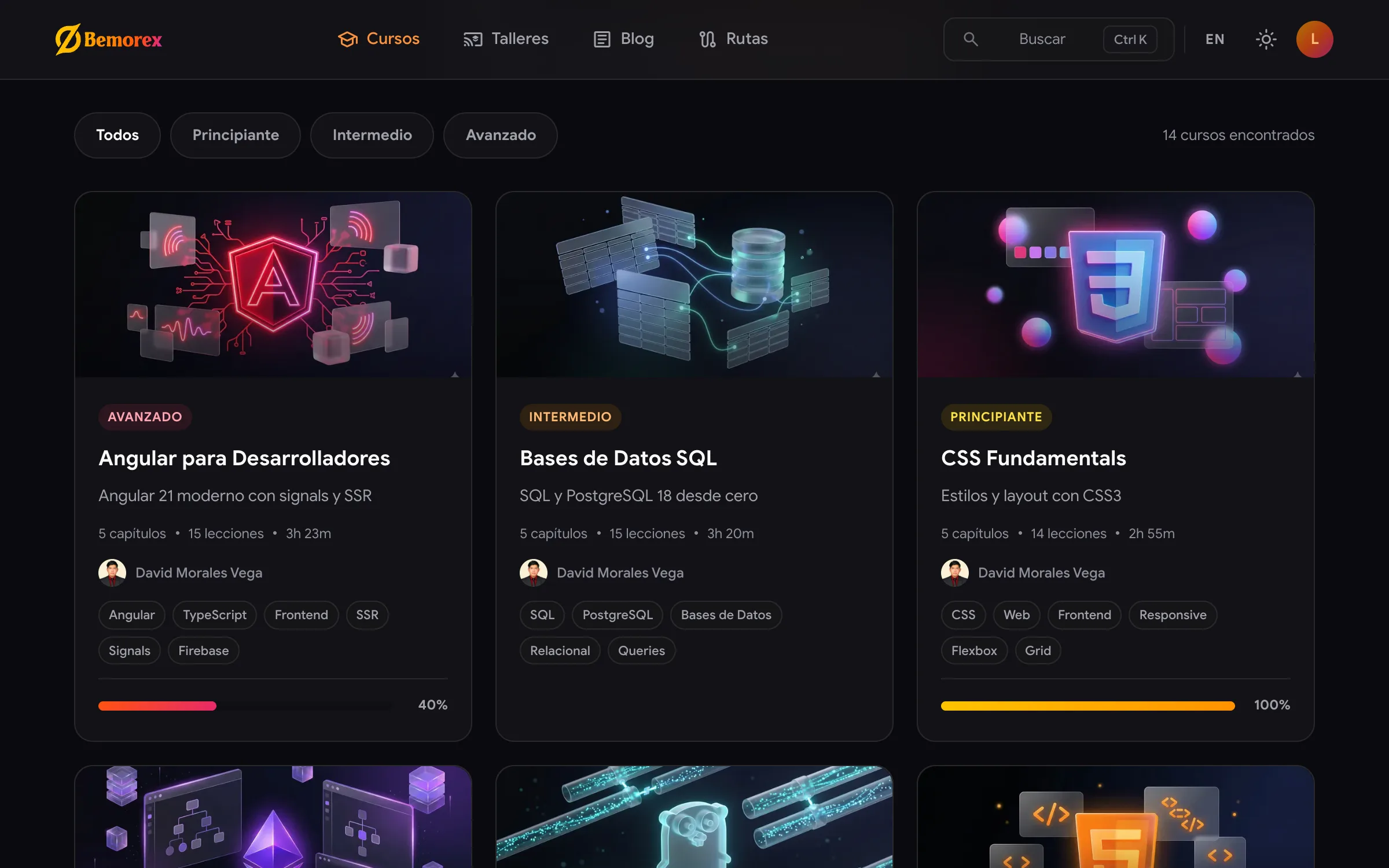Click David Morales Vega avatar in SQL card
Screen dimensions: 1389x868
(534, 572)
